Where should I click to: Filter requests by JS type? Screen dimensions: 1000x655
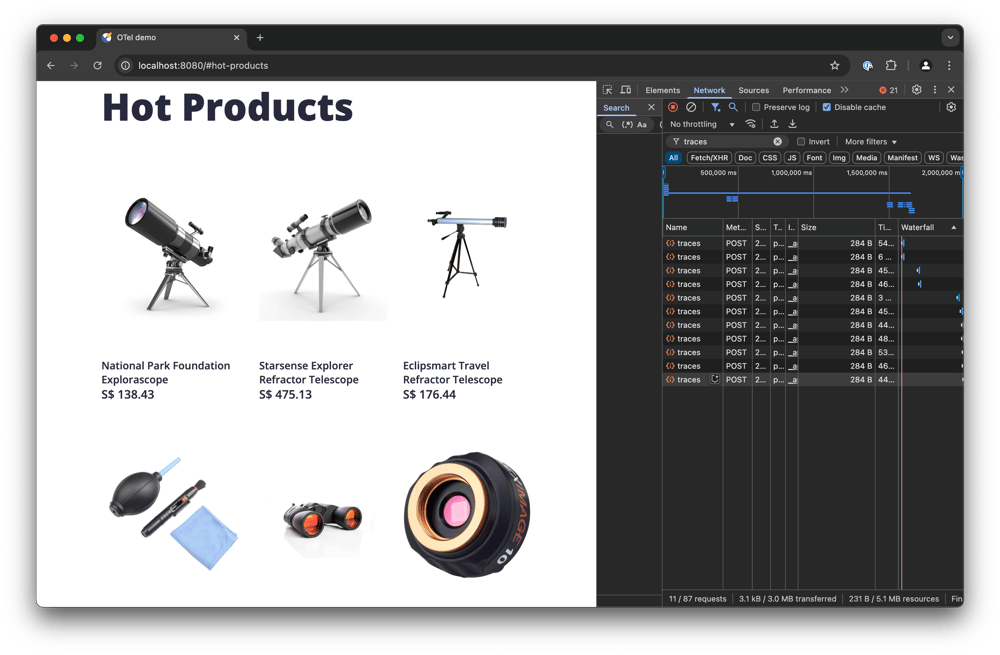[791, 158]
